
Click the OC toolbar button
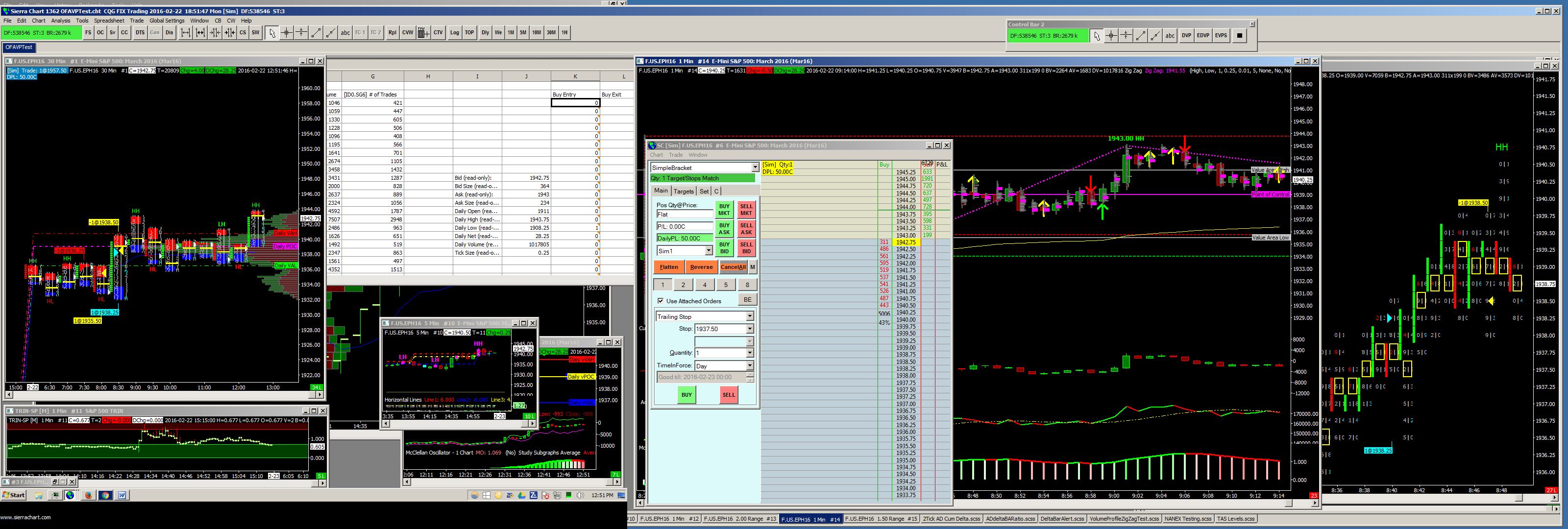[100, 33]
